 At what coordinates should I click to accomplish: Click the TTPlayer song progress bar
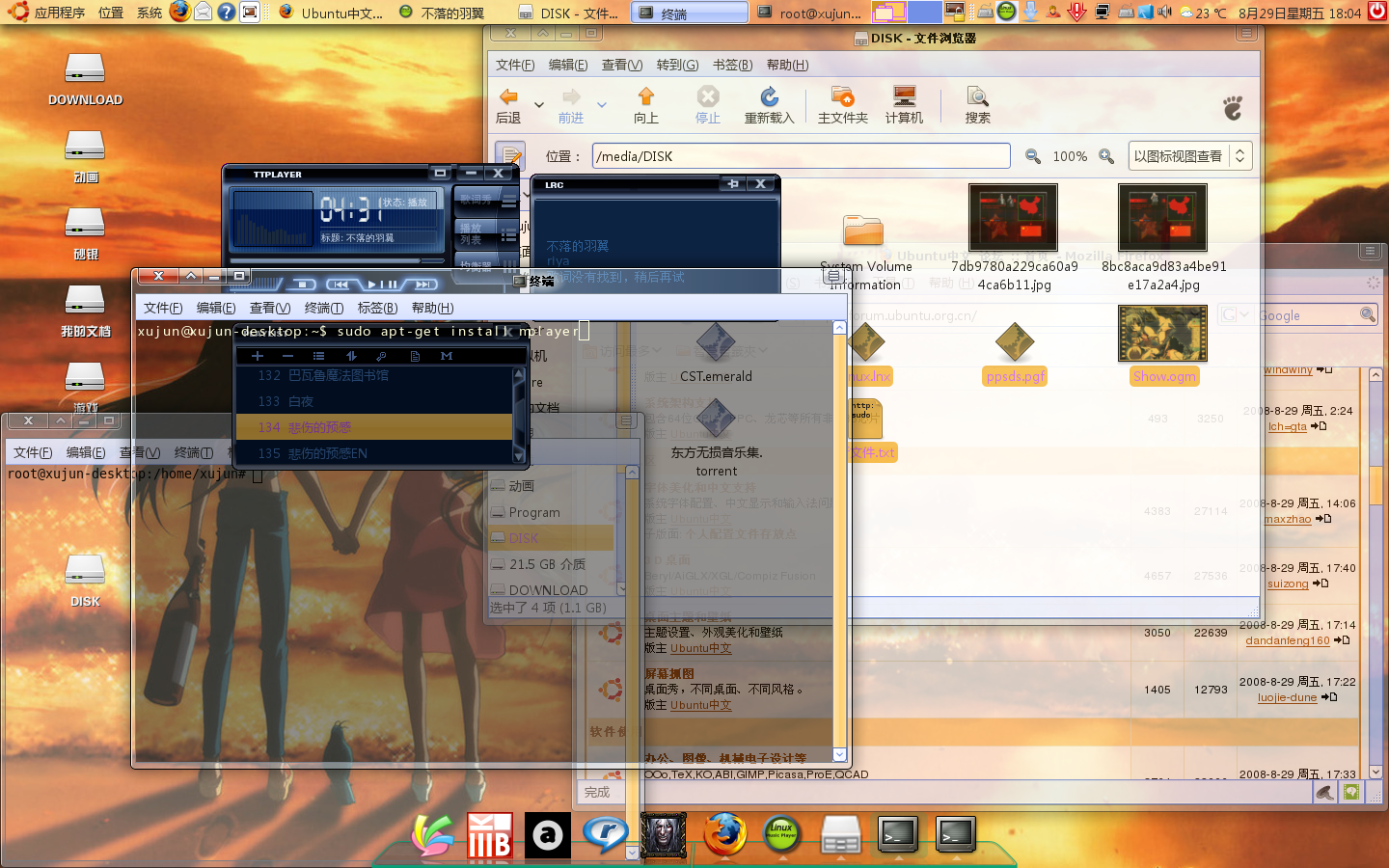[x=337, y=259]
